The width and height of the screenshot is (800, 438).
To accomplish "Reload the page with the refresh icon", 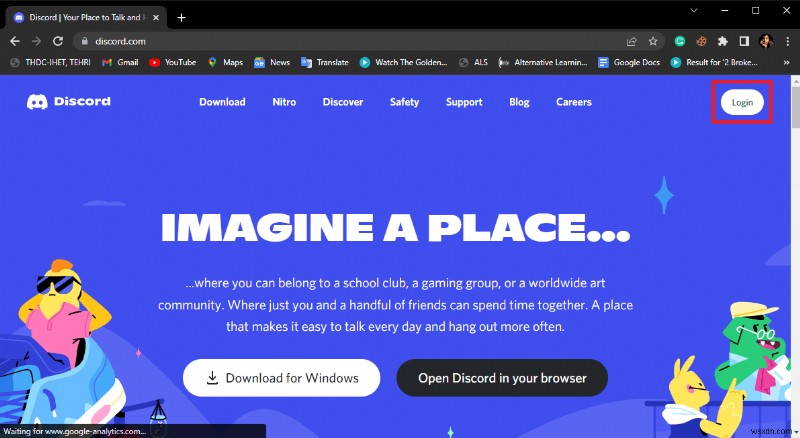I will click(x=58, y=41).
